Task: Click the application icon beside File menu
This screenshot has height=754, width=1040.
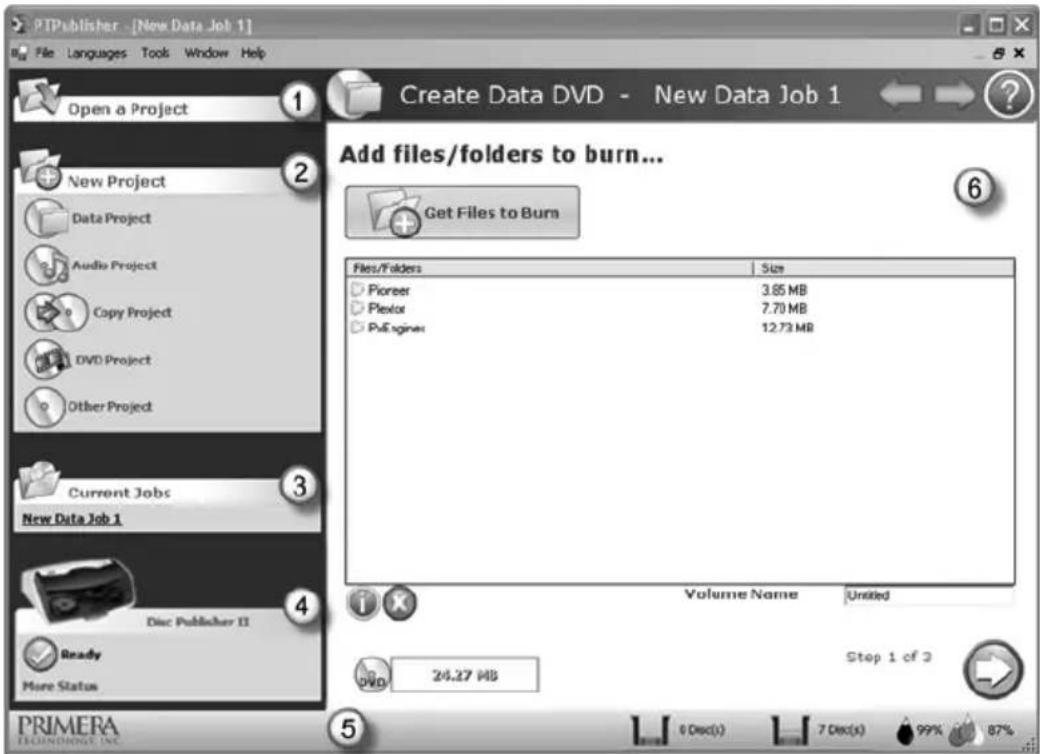Action: [x=19, y=53]
